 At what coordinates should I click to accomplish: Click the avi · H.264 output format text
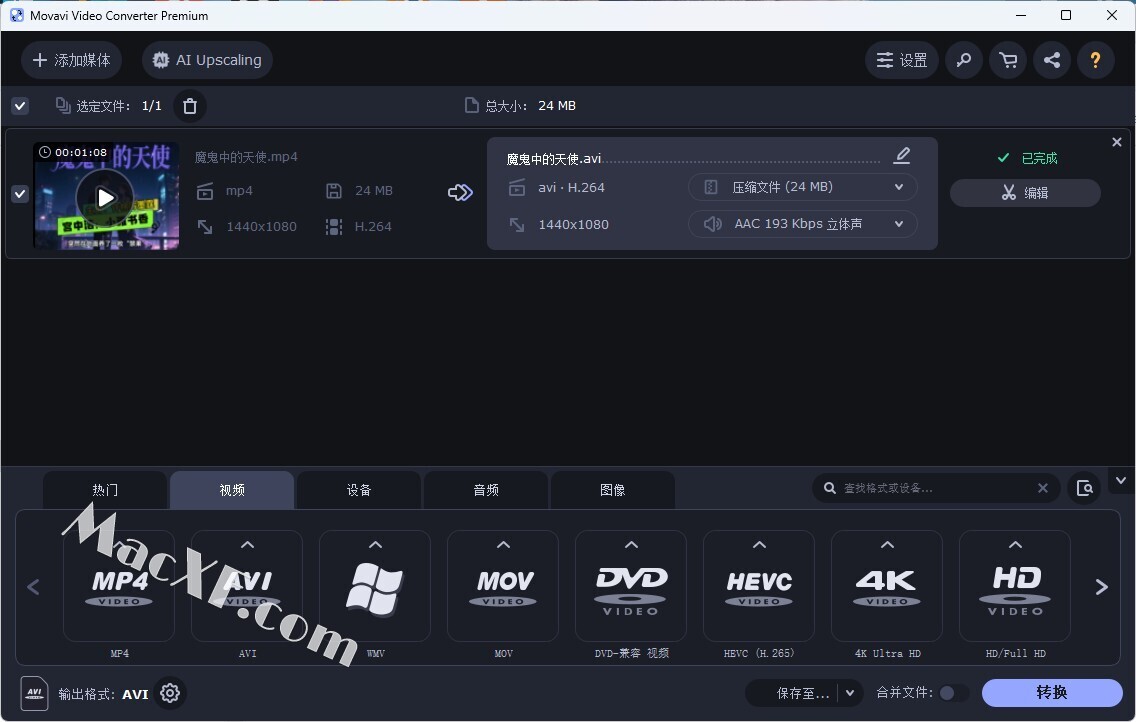571,188
